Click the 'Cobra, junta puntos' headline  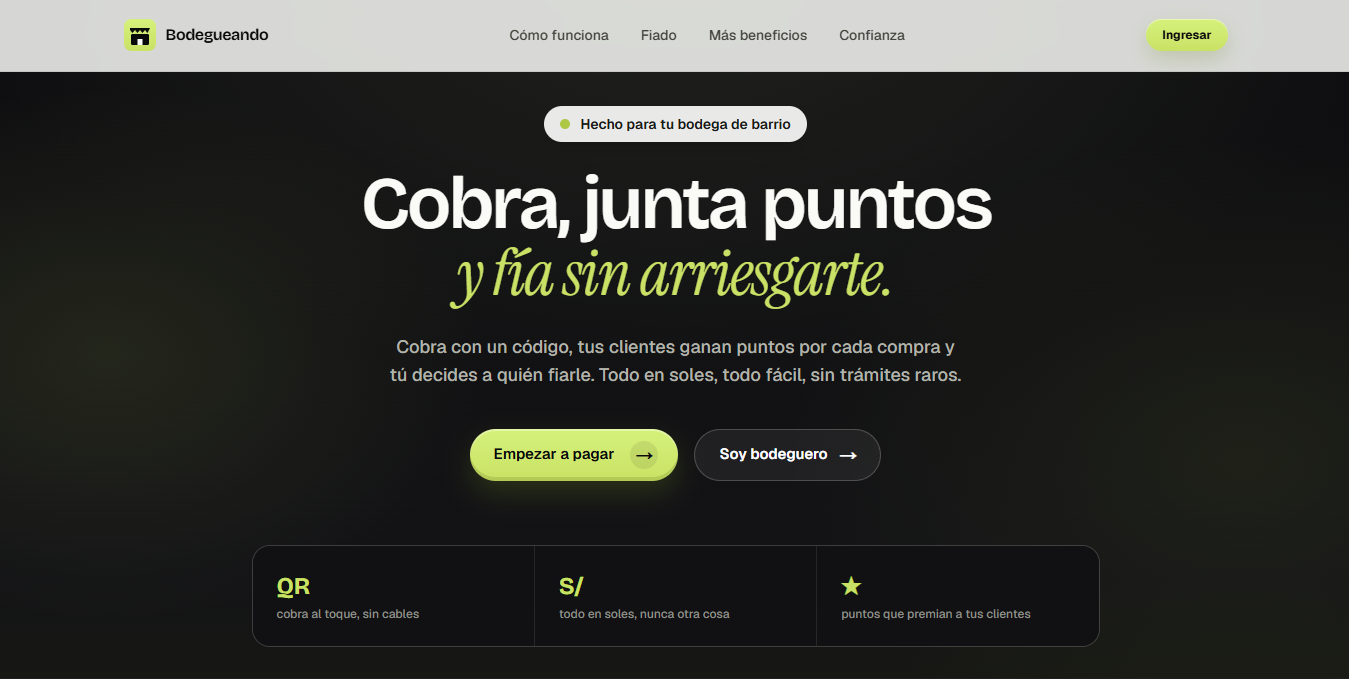(676, 205)
